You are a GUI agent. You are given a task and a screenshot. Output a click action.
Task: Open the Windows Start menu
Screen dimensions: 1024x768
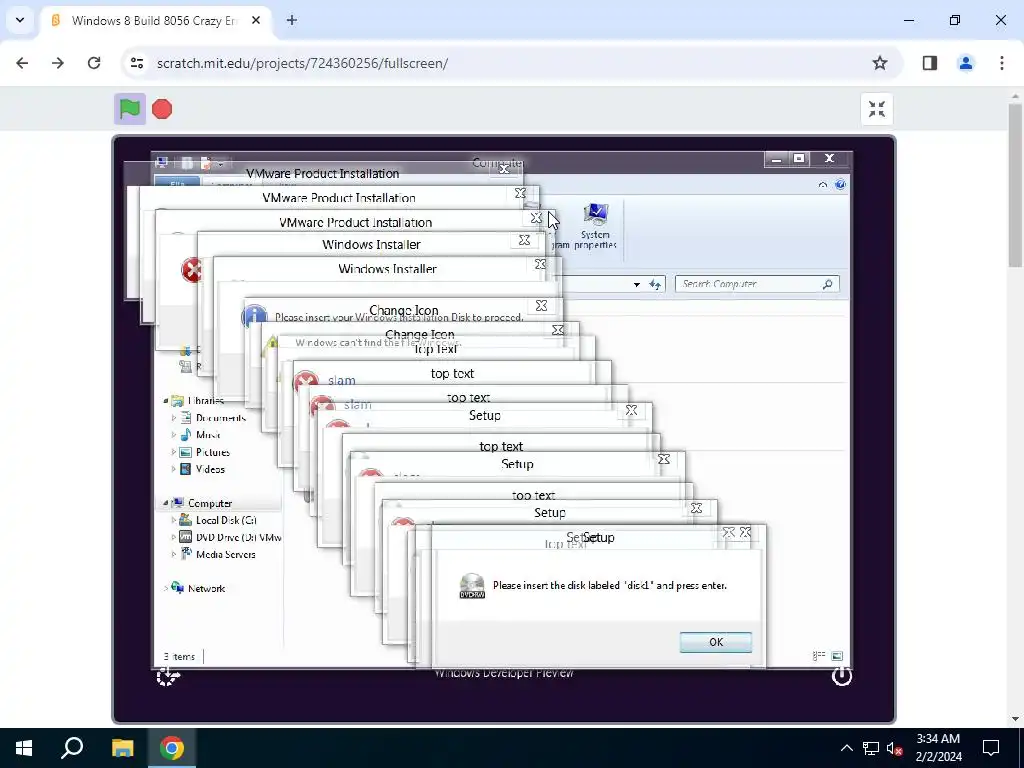click(x=24, y=748)
